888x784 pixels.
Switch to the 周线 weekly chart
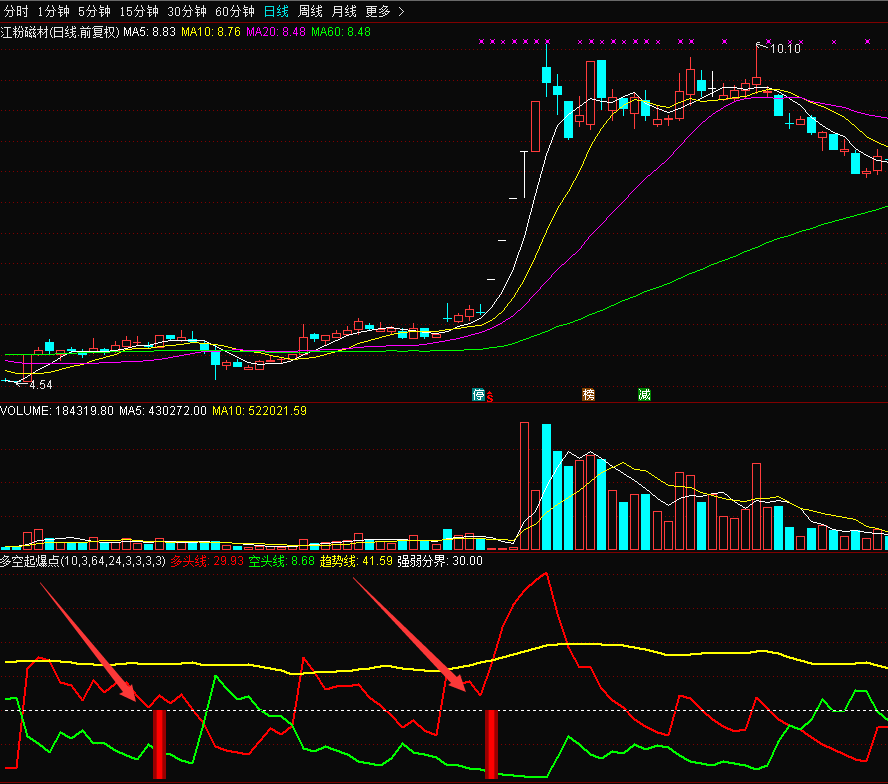pos(310,11)
